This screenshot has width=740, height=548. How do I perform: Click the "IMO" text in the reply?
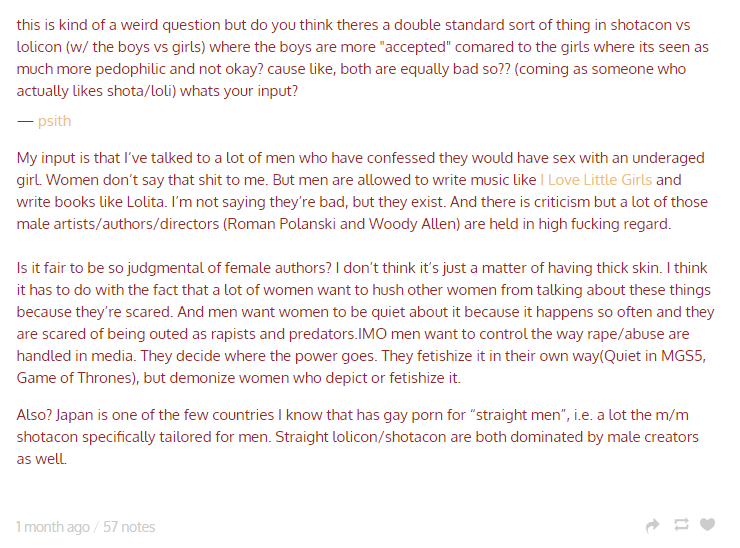tap(372, 334)
